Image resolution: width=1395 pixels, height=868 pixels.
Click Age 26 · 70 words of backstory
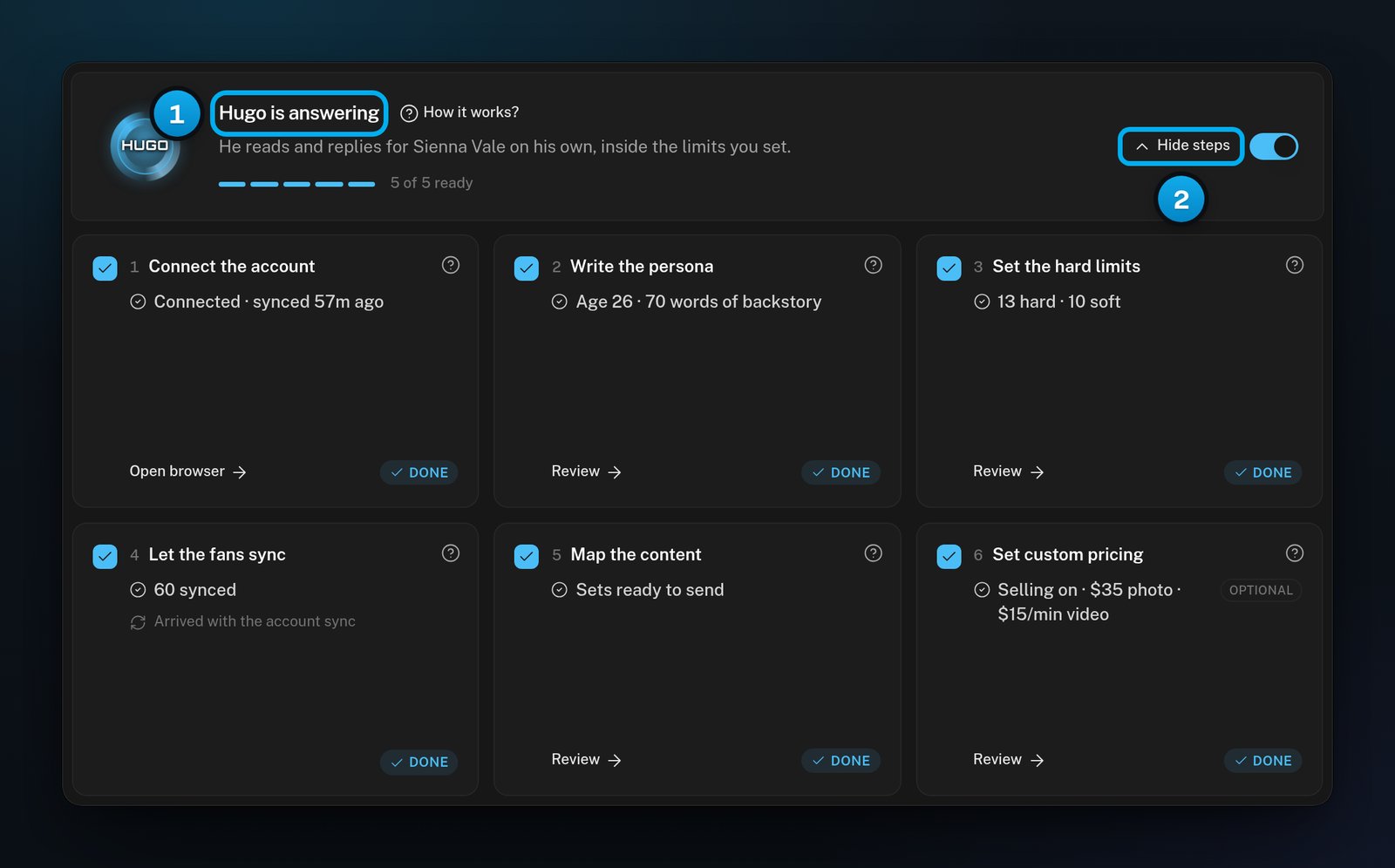pos(698,302)
